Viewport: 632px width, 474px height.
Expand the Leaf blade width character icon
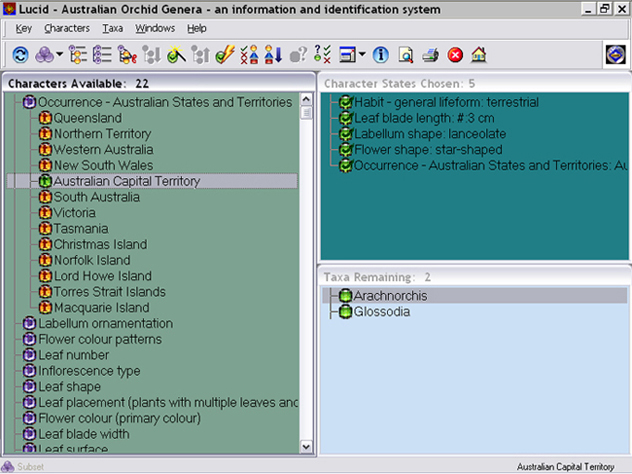tap(29, 434)
